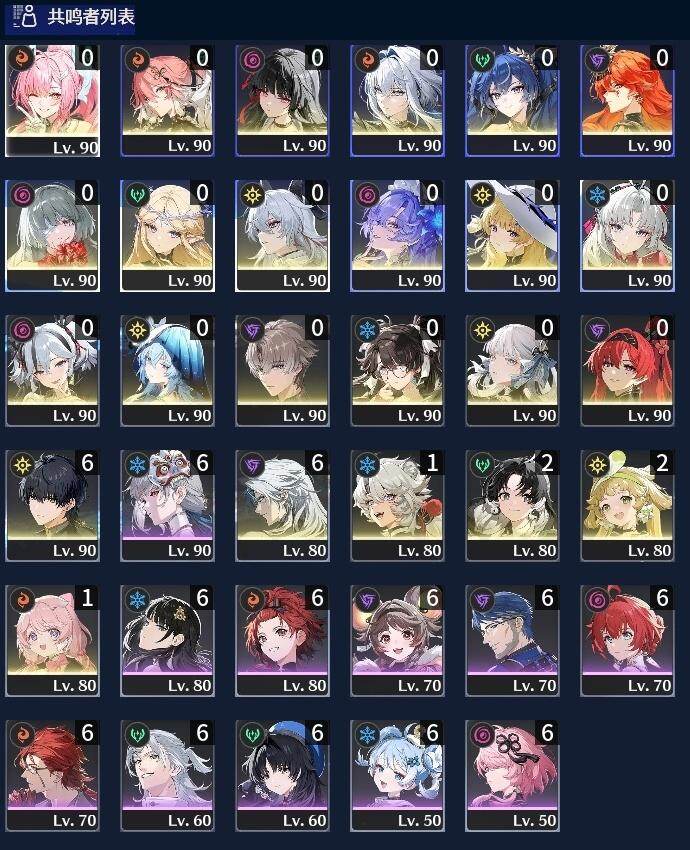Select the pink-haired character with hand sign
The height and width of the screenshot is (850, 690).
coord(52,101)
